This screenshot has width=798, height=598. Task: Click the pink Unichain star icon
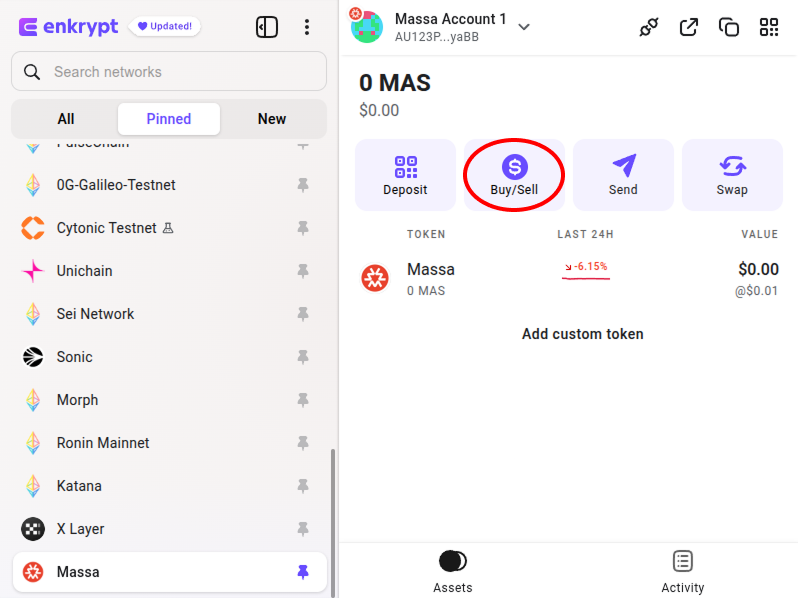pos(33,271)
